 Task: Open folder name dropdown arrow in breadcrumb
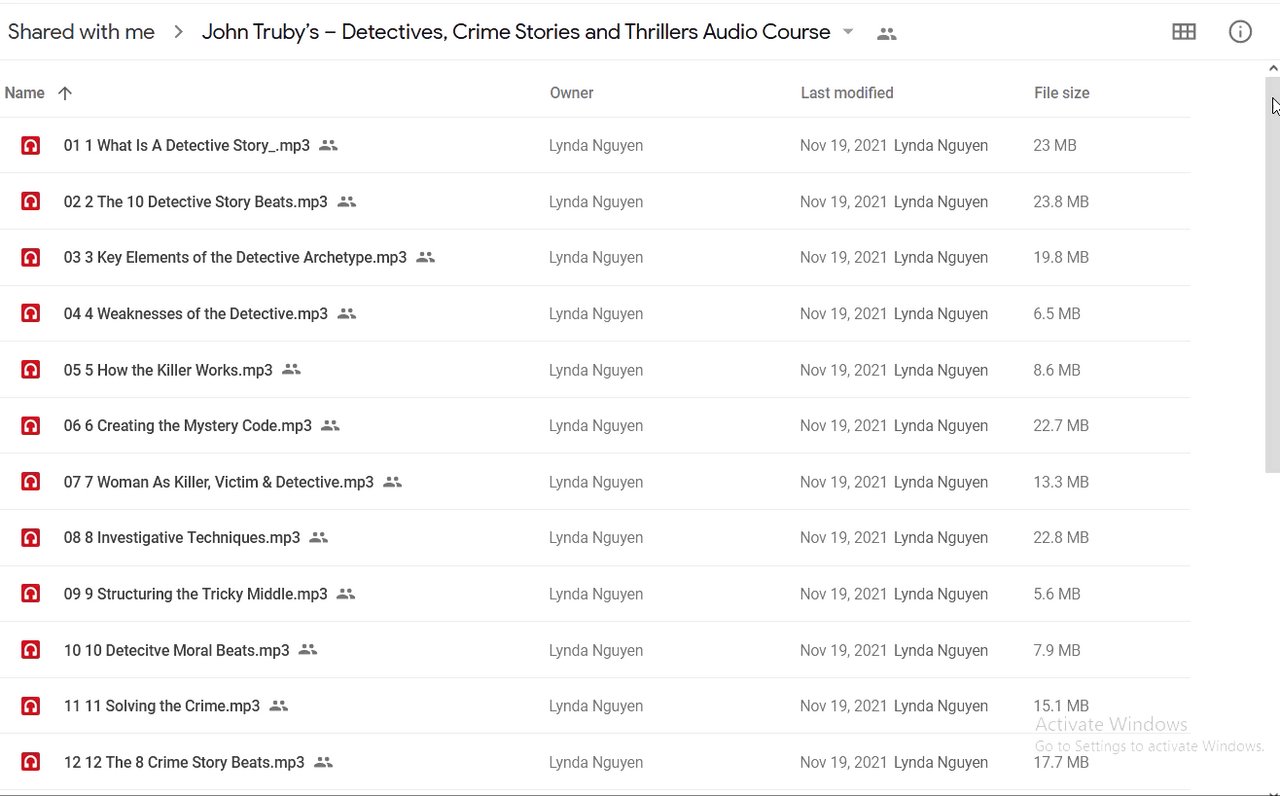pyautogui.click(x=848, y=32)
